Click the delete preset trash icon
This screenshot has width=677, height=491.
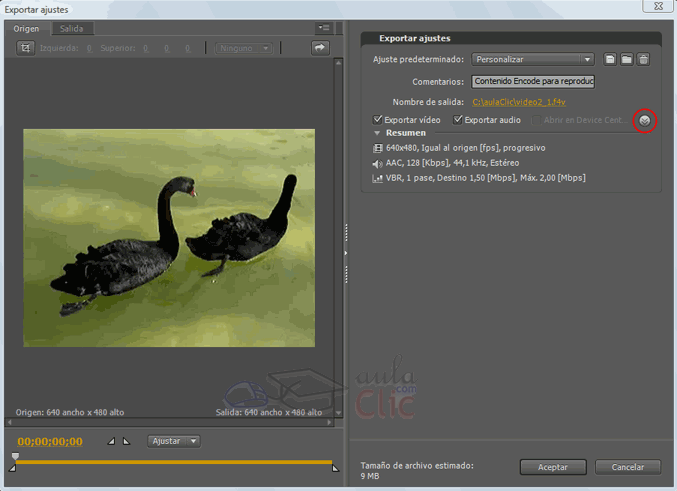(644, 60)
